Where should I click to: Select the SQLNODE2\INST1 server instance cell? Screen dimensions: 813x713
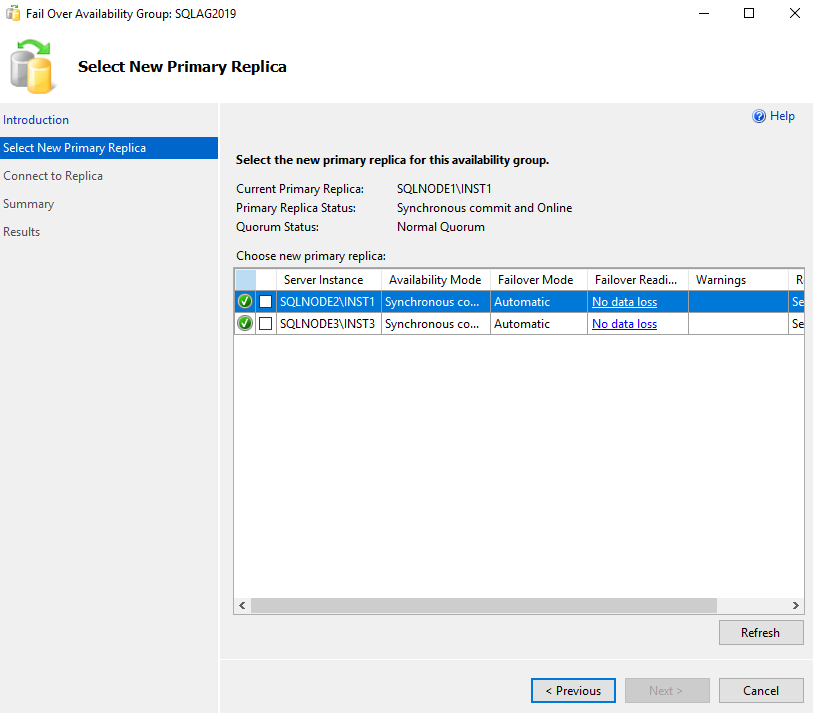tap(329, 302)
